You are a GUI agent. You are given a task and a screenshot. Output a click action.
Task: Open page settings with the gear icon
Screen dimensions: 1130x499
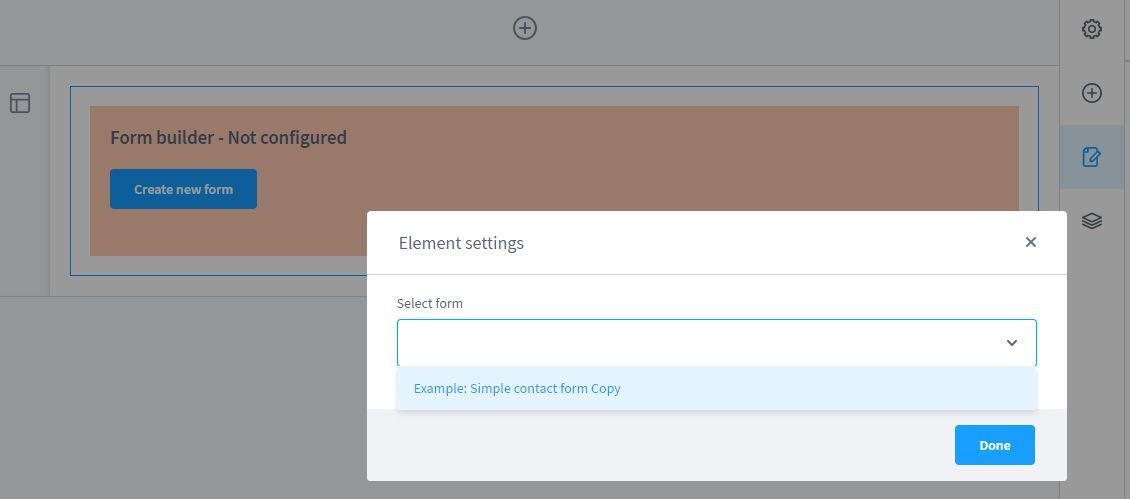click(x=1092, y=29)
